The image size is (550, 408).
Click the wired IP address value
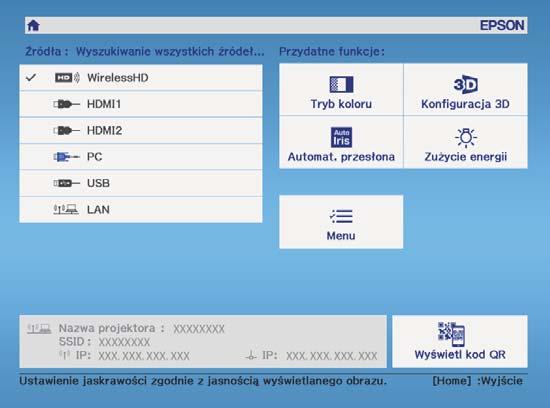tap(332, 356)
